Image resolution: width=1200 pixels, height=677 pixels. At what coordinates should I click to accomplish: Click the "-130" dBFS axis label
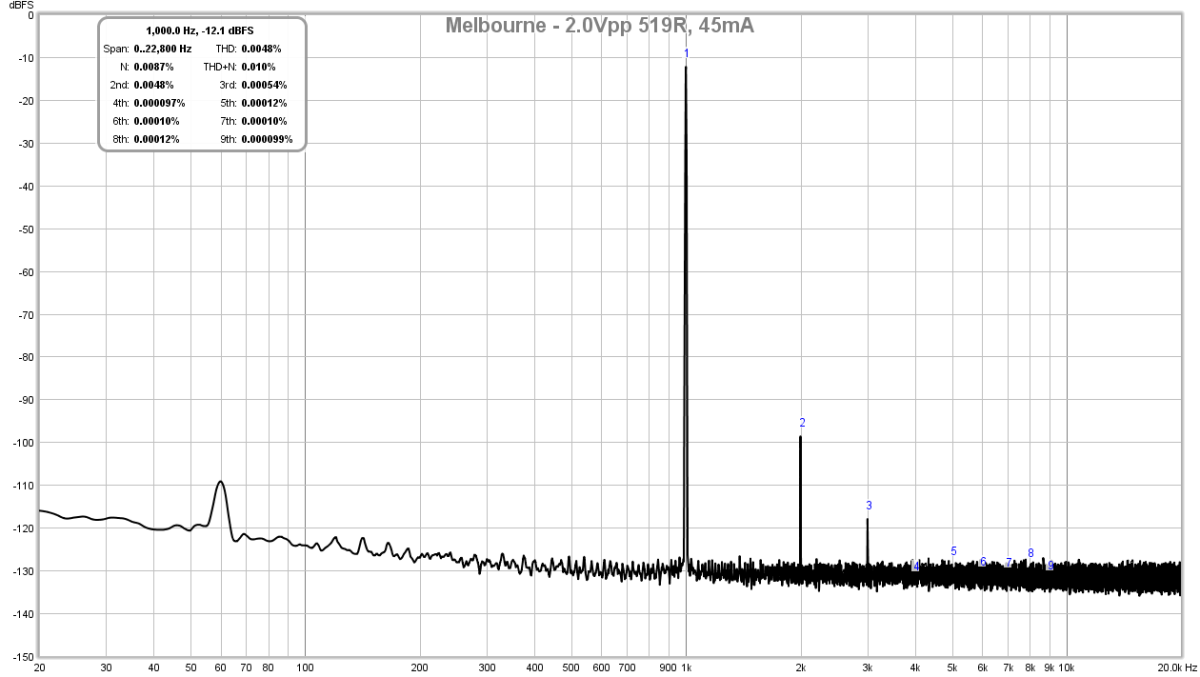click(x=25, y=570)
